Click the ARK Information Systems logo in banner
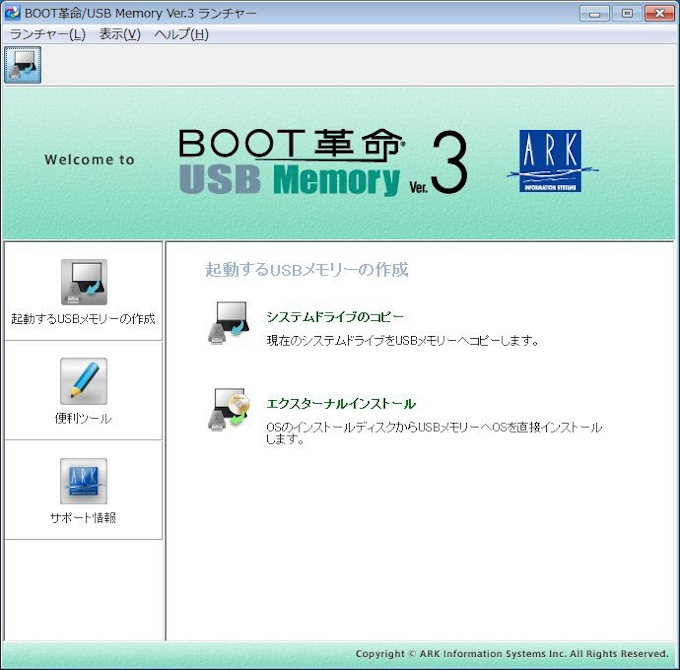 [549, 161]
